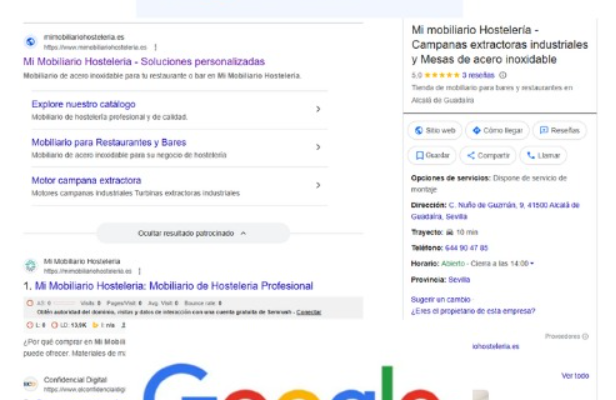Open the 3 reseñas link
The image size is (616, 400).
point(478,75)
